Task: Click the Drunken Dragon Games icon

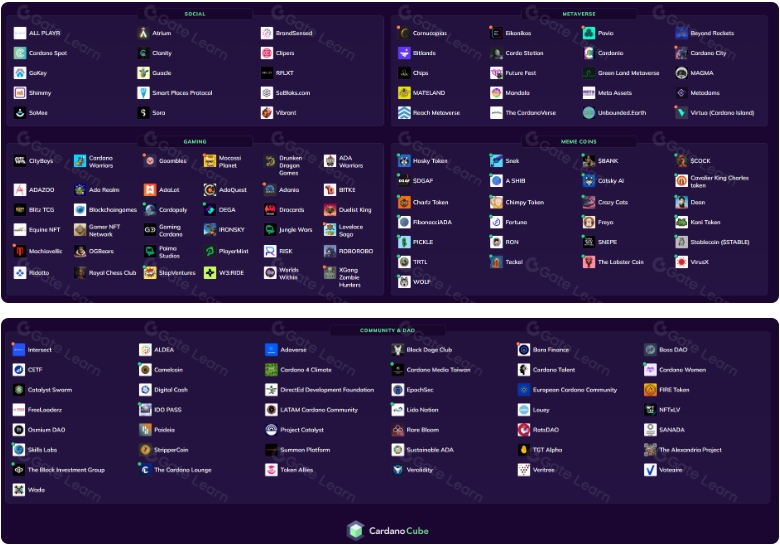Action: 270,161
